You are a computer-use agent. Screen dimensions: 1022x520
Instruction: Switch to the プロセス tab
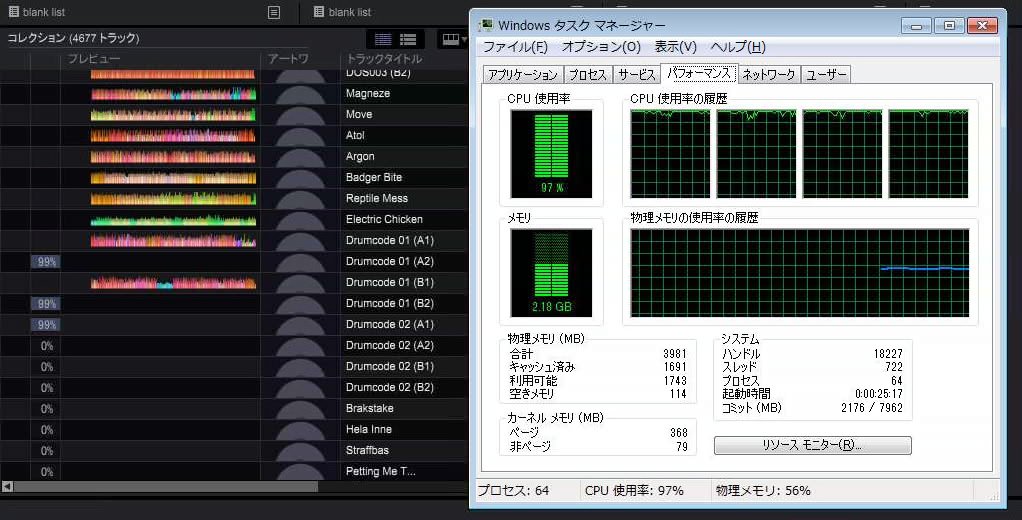click(x=588, y=75)
